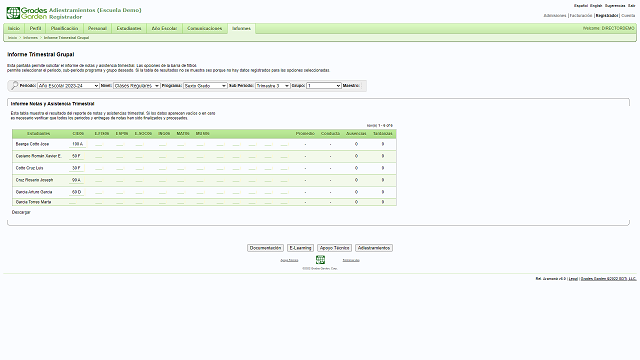Click Casiano Román Xavier E. student row name
This screenshot has width=640, height=360.
(38, 156)
